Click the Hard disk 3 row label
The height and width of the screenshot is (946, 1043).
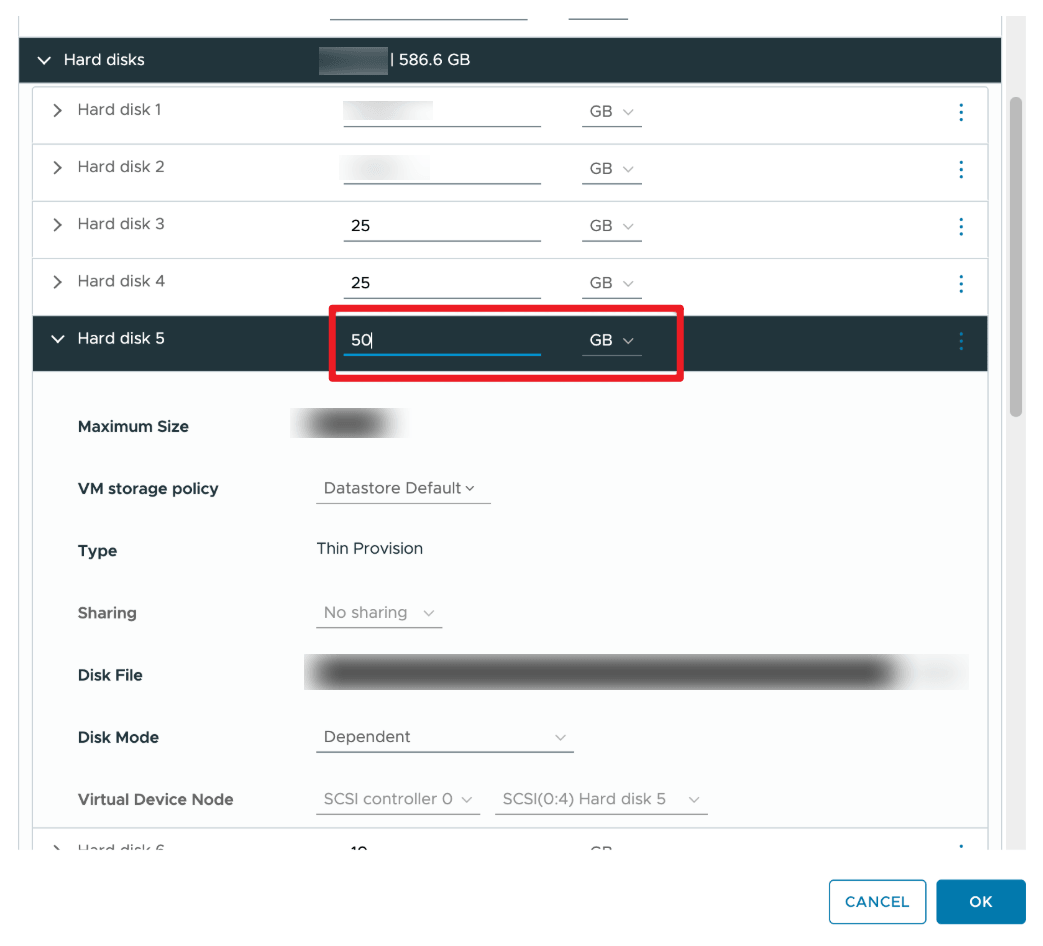coord(120,224)
